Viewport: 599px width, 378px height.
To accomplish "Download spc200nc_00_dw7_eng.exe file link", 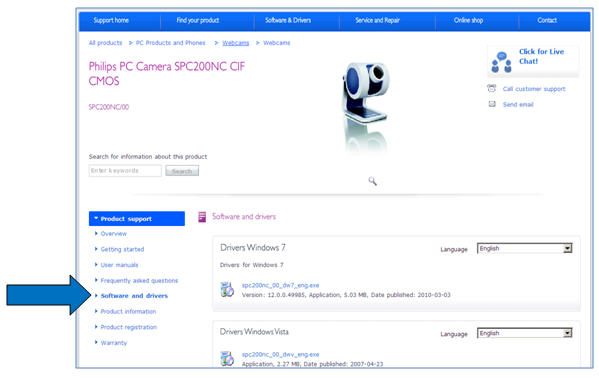I will pyautogui.click(x=280, y=285).
